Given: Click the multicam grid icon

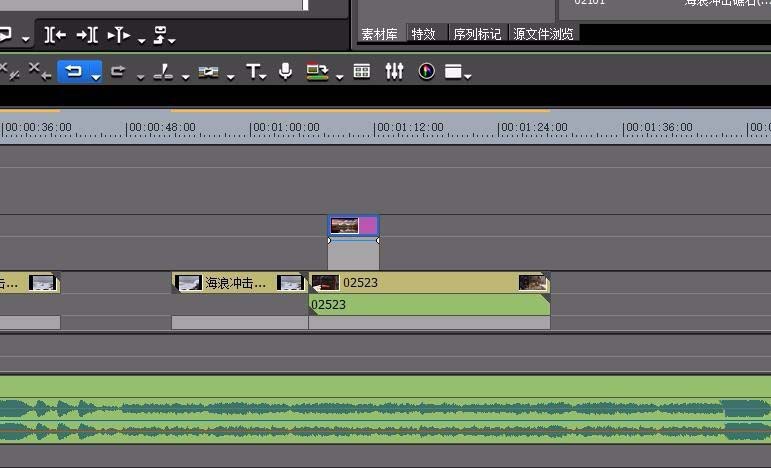Looking at the screenshot, I should [x=362, y=71].
